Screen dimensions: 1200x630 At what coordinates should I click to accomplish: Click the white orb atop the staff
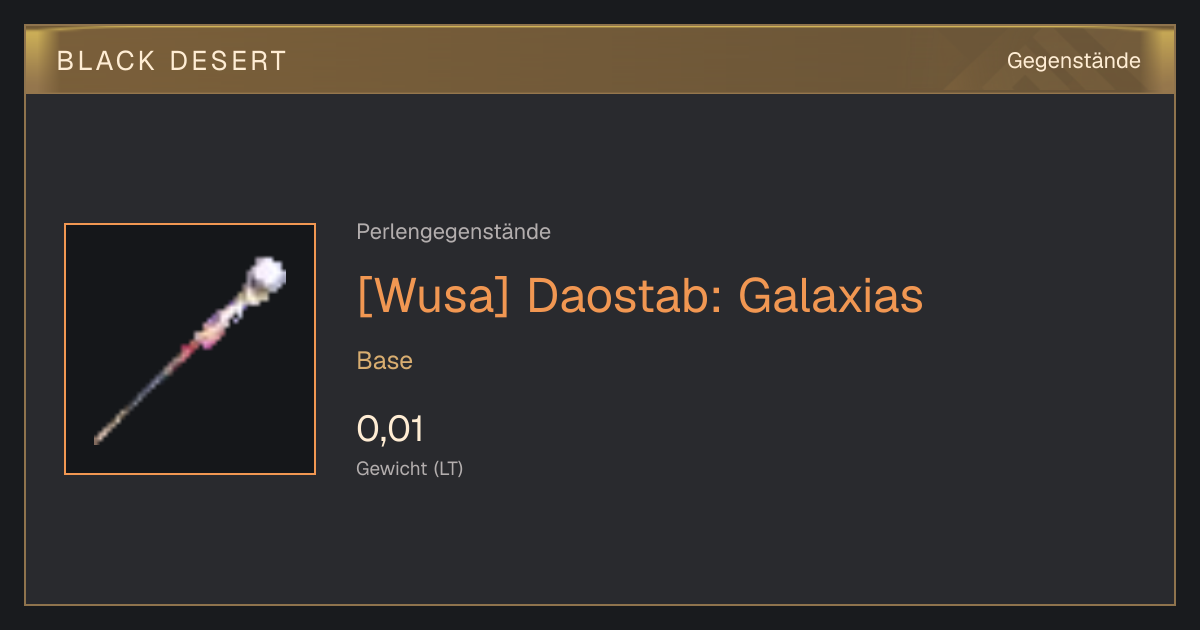[266, 275]
